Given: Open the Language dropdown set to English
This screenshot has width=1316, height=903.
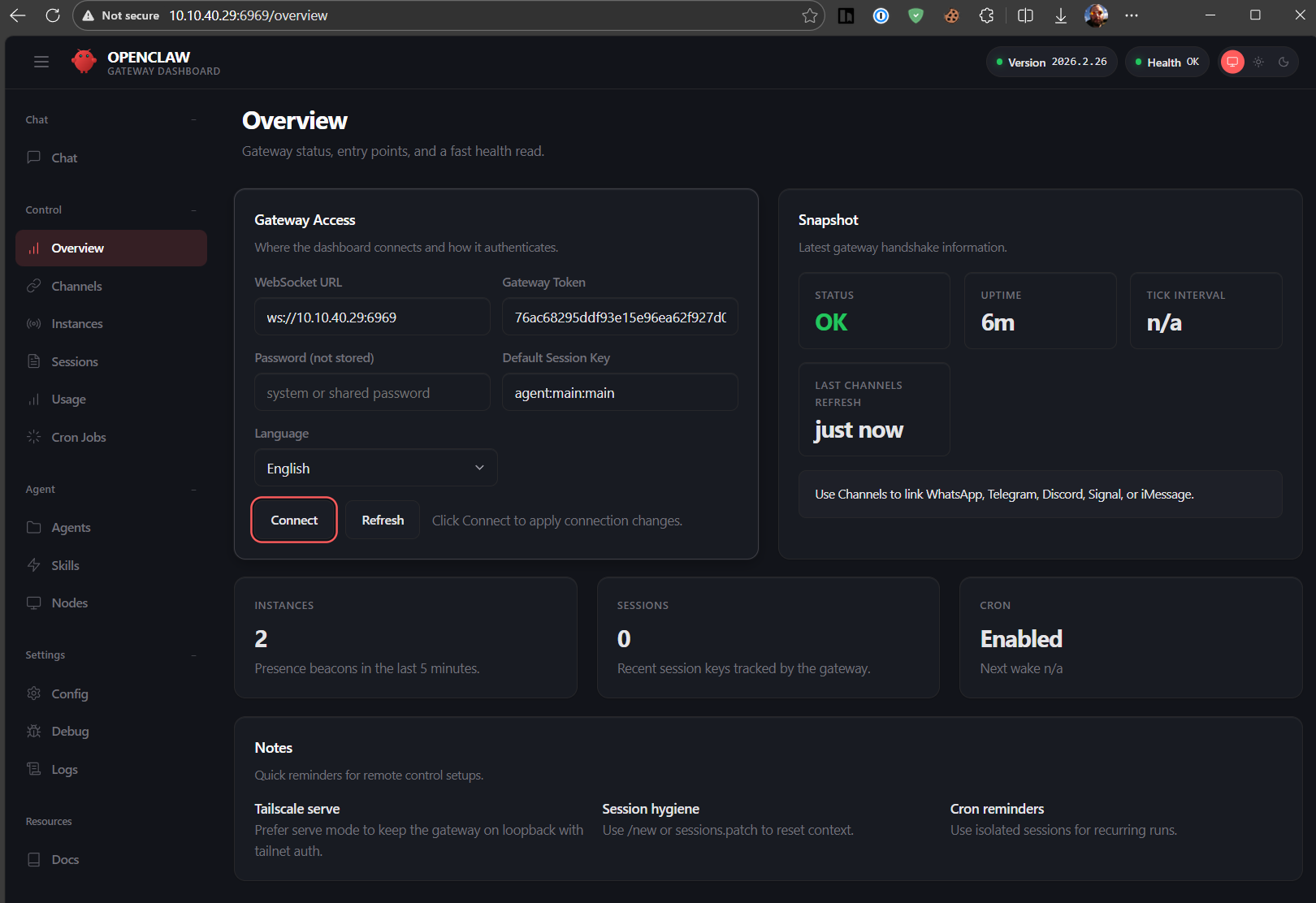Looking at the screenshot, I should (376, 468).
